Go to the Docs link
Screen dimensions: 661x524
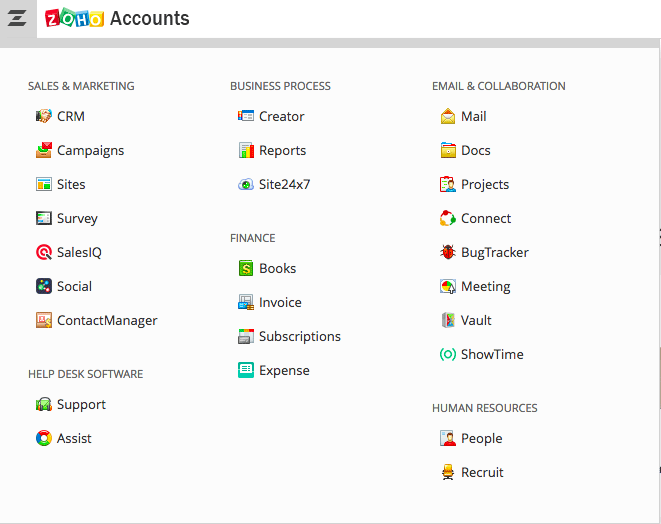click(x=476, y=150)
